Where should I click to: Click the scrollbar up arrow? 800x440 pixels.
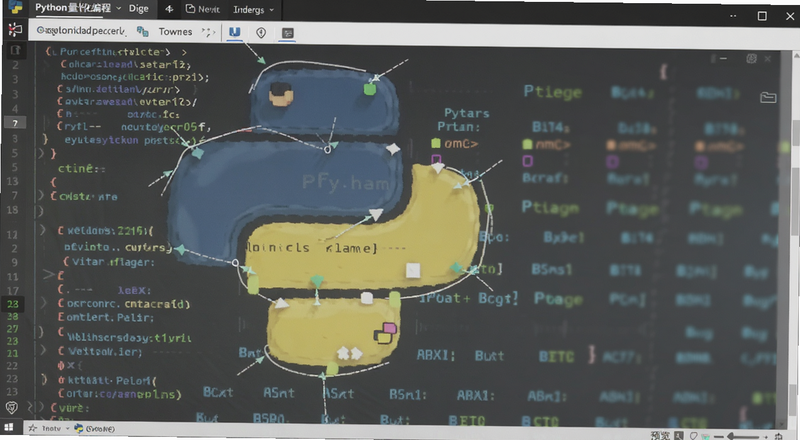pyautogui.click(x=796, y=56)
